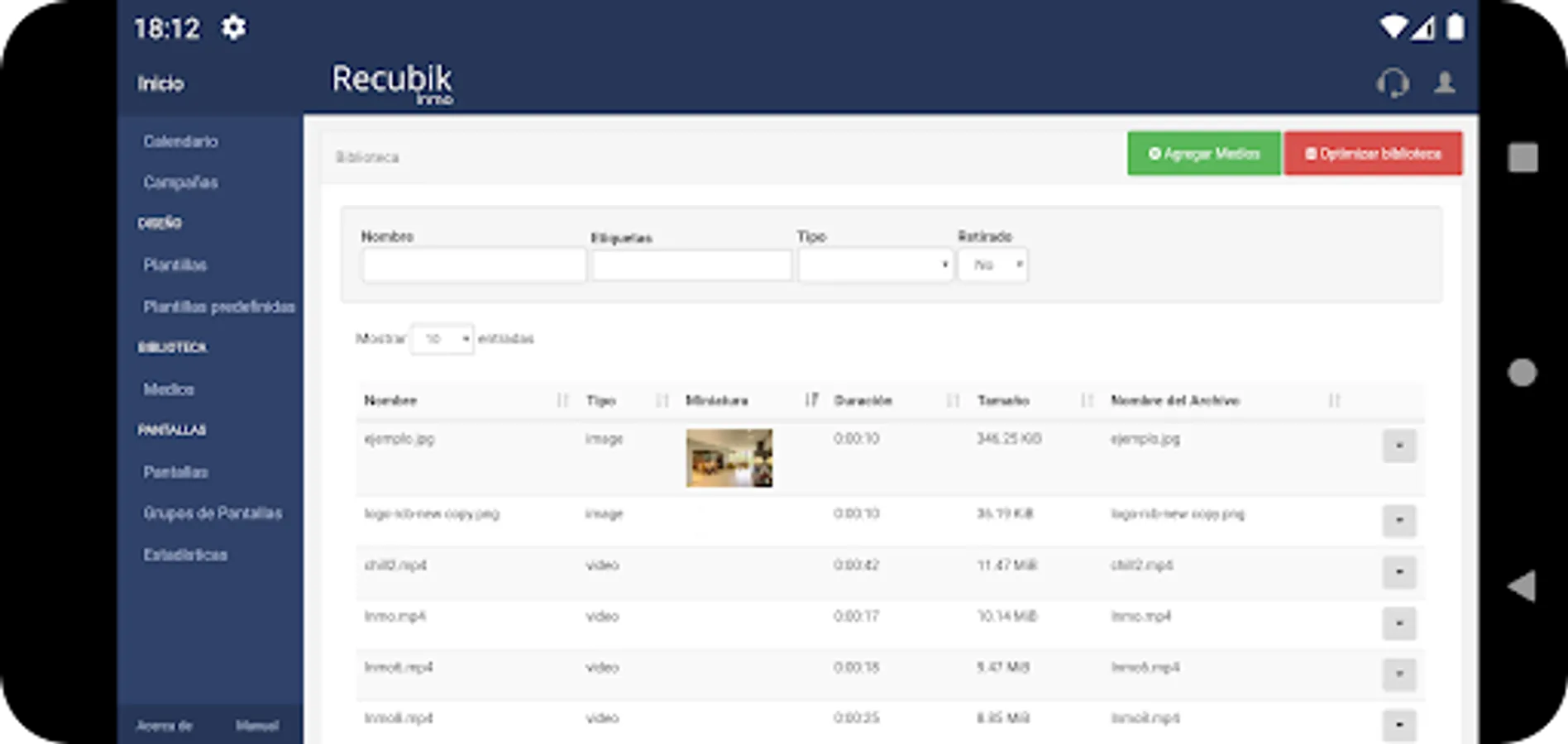Viewport: 1568px width, 744px height.
Task: Click the green Agregar Medios button
Action: 1204,154
